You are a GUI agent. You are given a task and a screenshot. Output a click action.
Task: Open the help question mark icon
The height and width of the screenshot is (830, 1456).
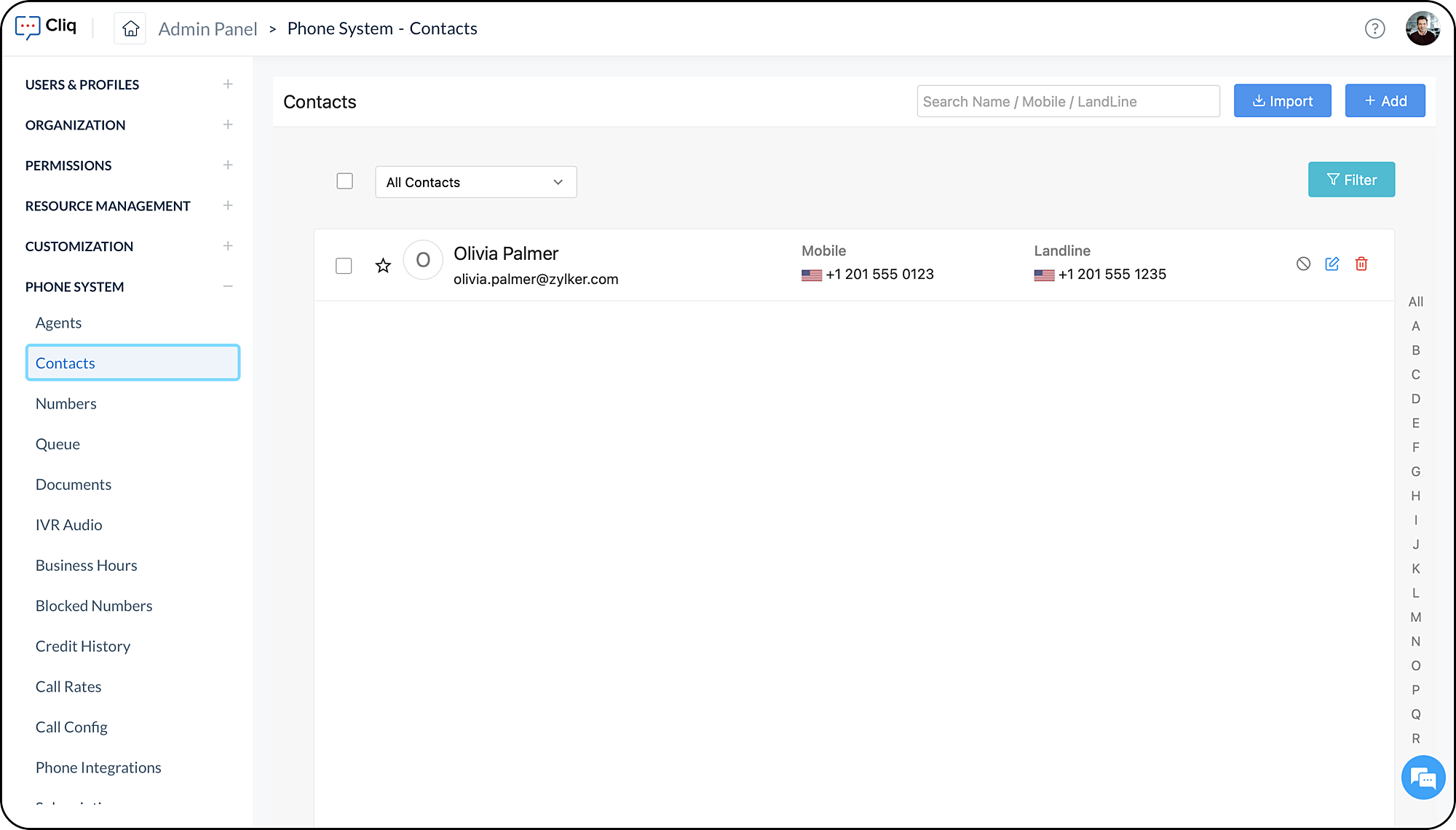(x=1374, y=28)
